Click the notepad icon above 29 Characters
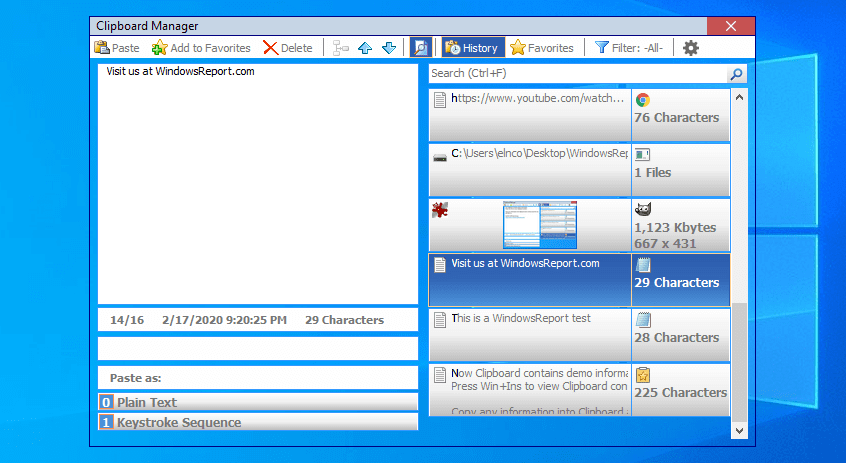Viewport: 846px width, 463px height. (x=643, y=264)
